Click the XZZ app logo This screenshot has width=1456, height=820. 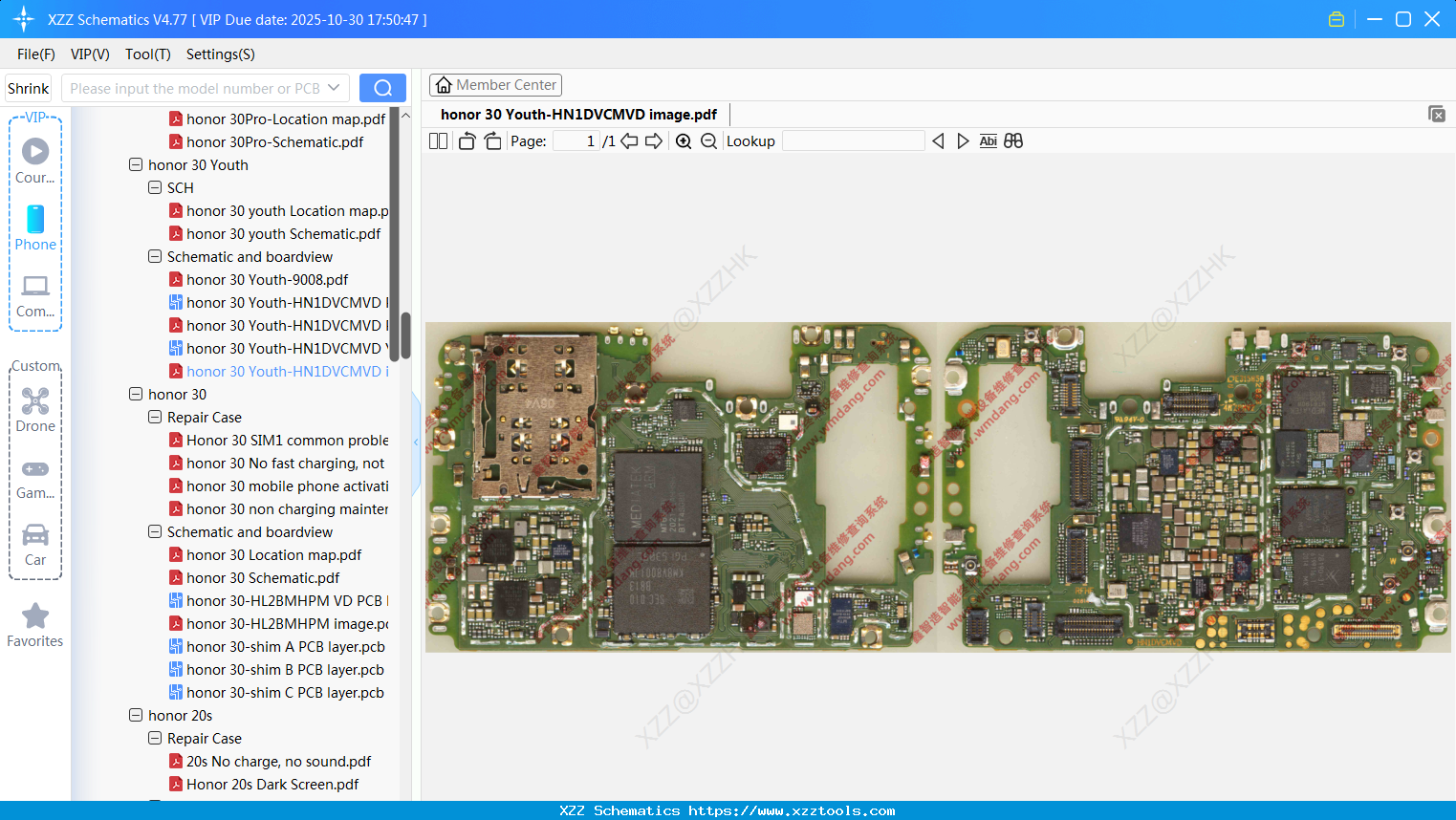point(24,19)
